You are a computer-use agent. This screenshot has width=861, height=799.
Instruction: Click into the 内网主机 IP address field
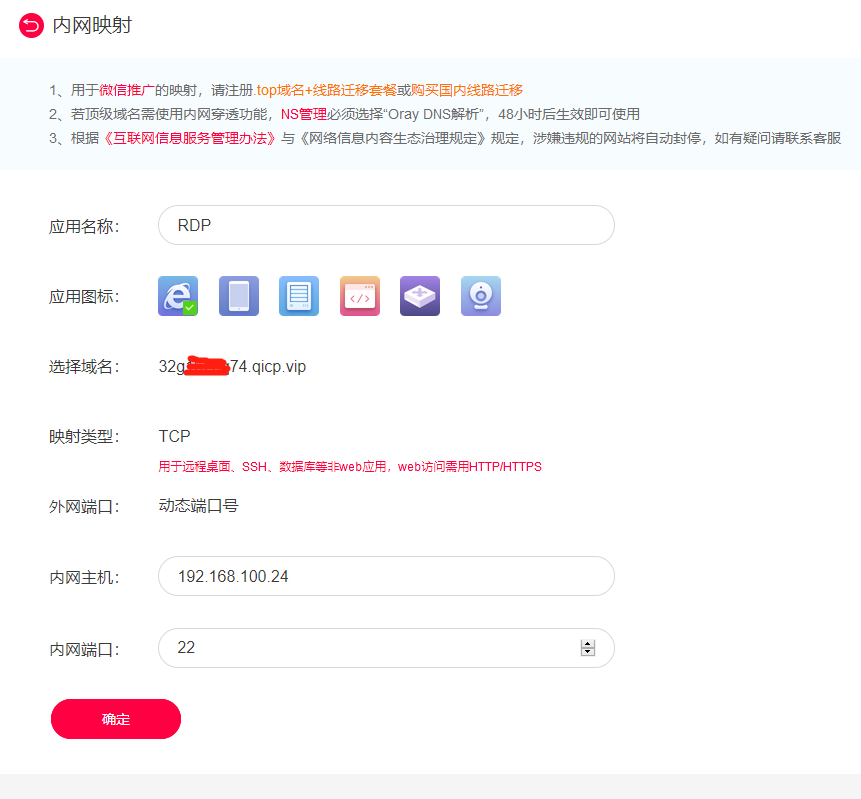coord(386,576)
